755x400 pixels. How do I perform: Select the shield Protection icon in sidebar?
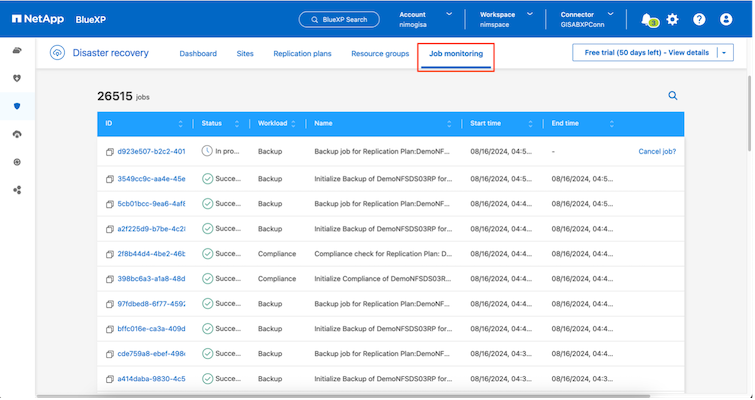[17, 106]
